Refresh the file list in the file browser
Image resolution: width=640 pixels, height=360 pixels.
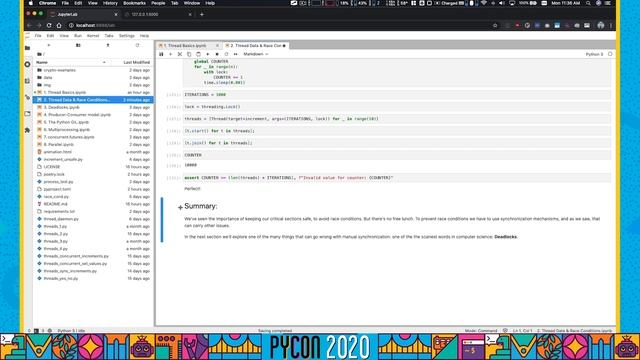(x=137, y=45)
